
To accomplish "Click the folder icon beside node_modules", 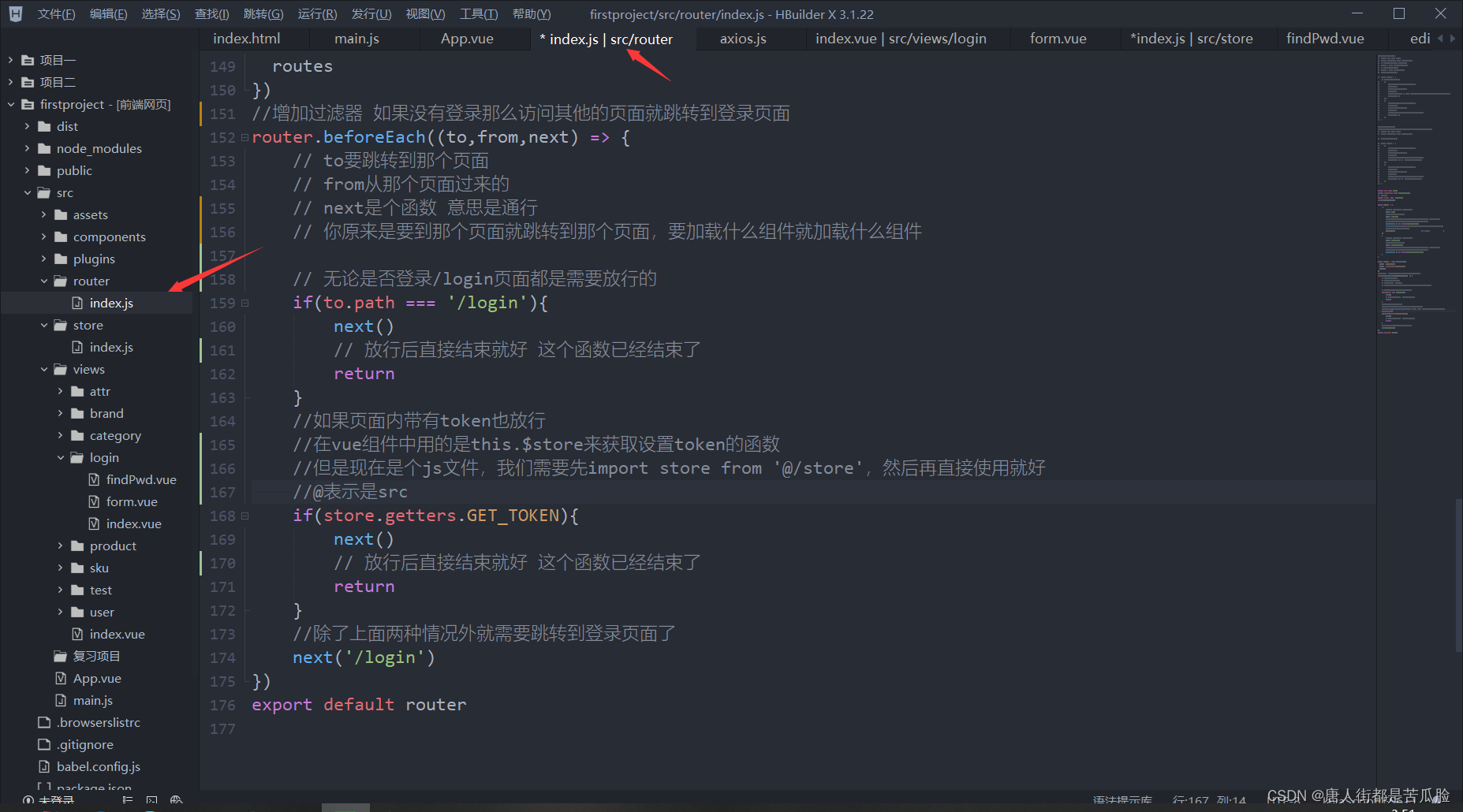I will click(44, 148).
